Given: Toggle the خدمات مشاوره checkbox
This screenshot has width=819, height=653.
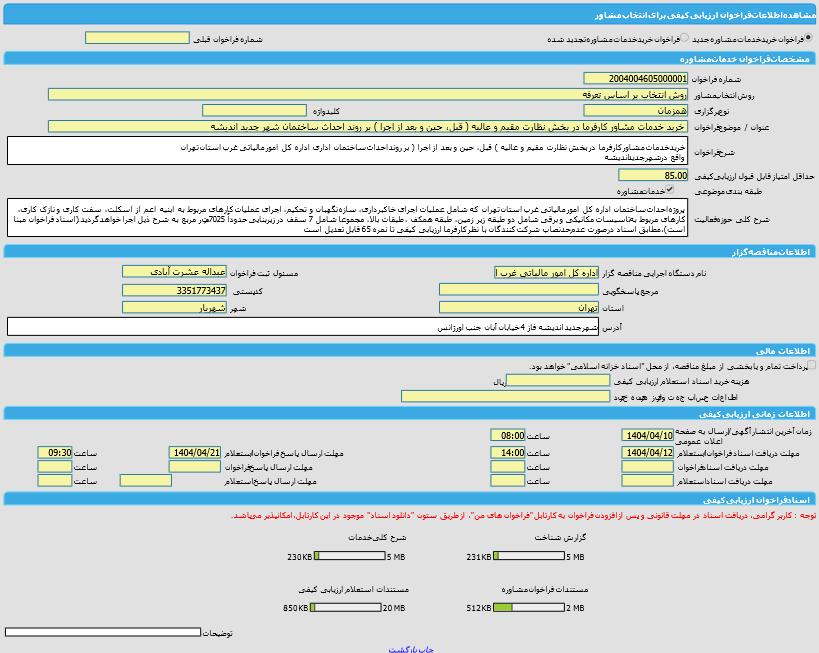Looking at the screenshot, I should click(x=670, y=189).
